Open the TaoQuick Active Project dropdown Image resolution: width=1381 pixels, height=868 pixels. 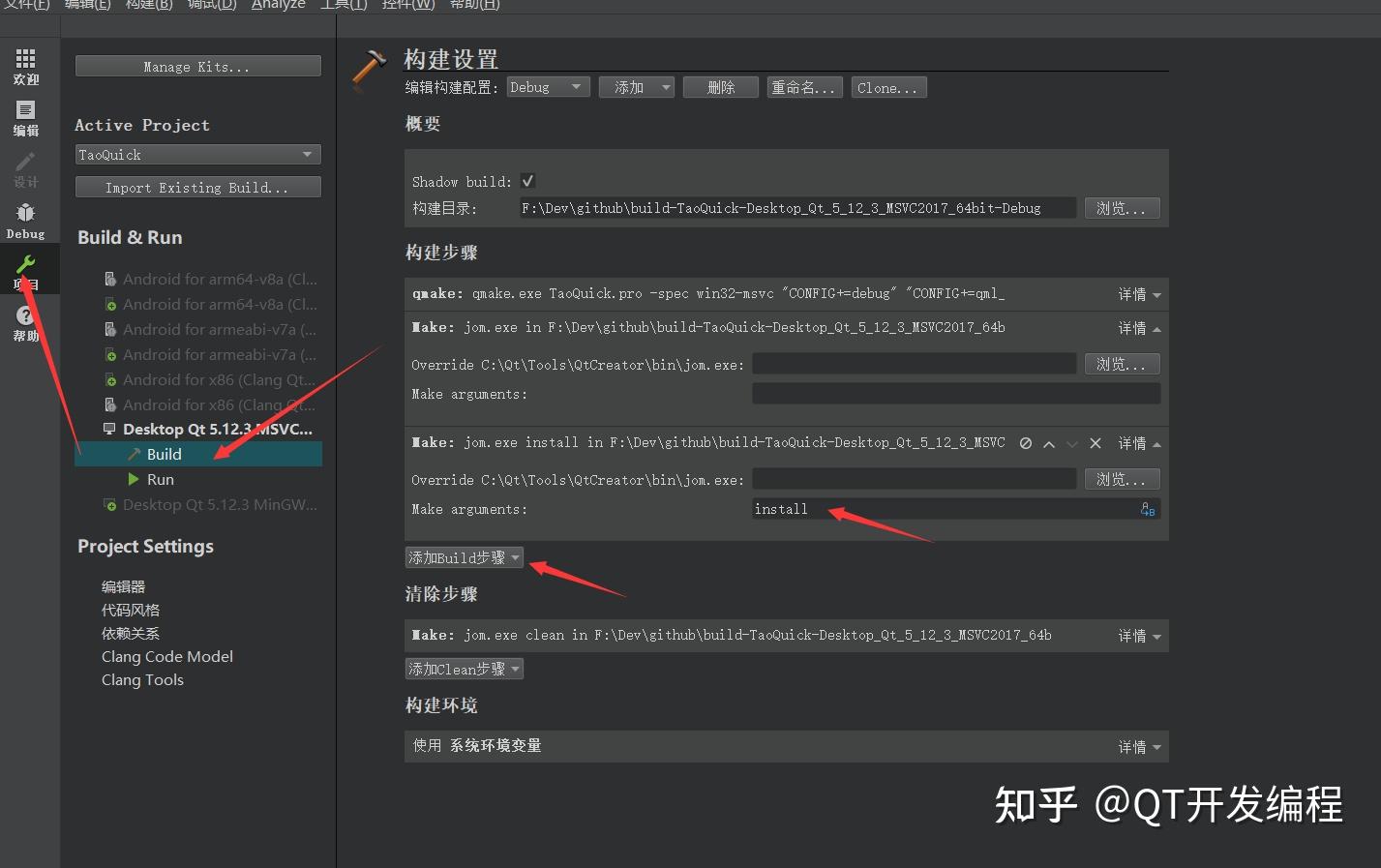point(197,154)
